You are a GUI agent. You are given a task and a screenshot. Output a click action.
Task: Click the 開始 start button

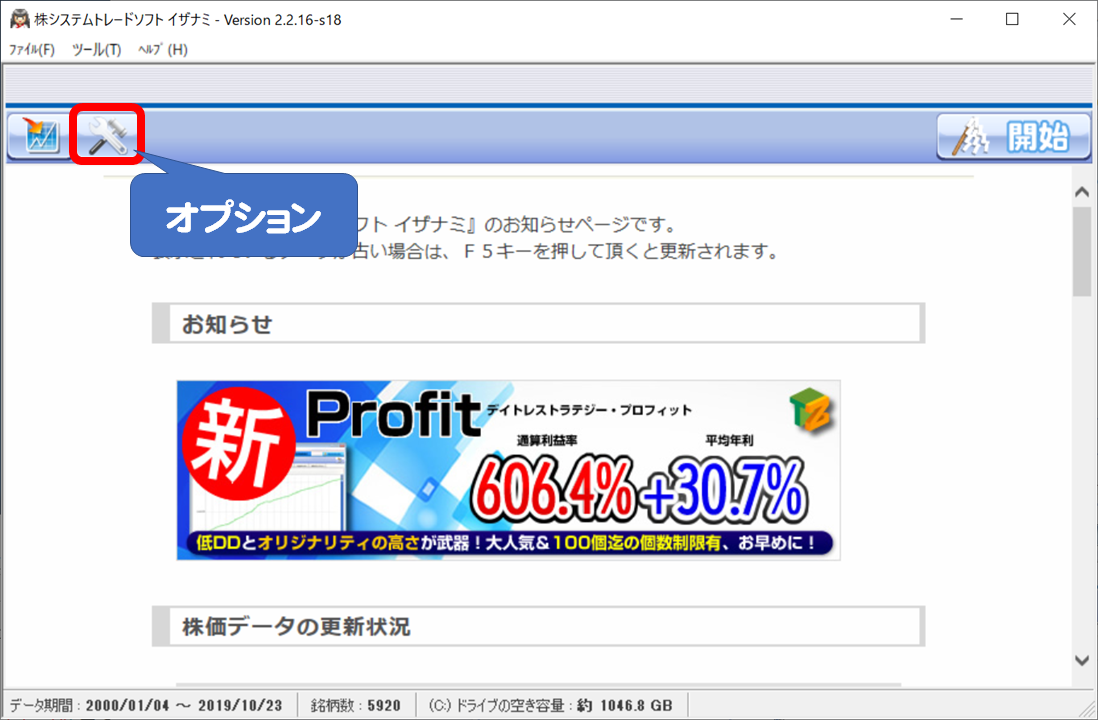click(x=1013, y=136)
